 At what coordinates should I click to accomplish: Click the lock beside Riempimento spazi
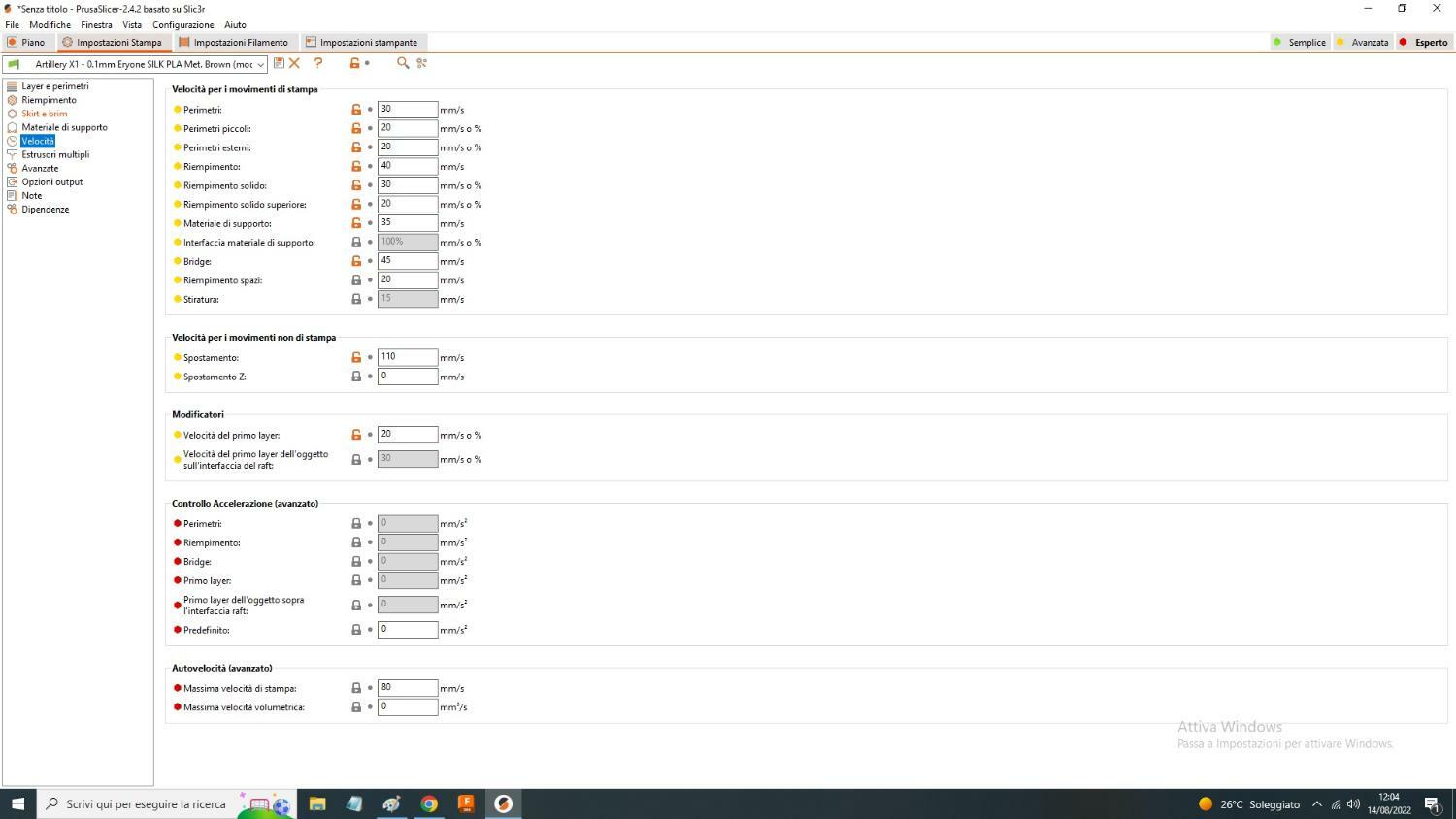tap(356, 280)
